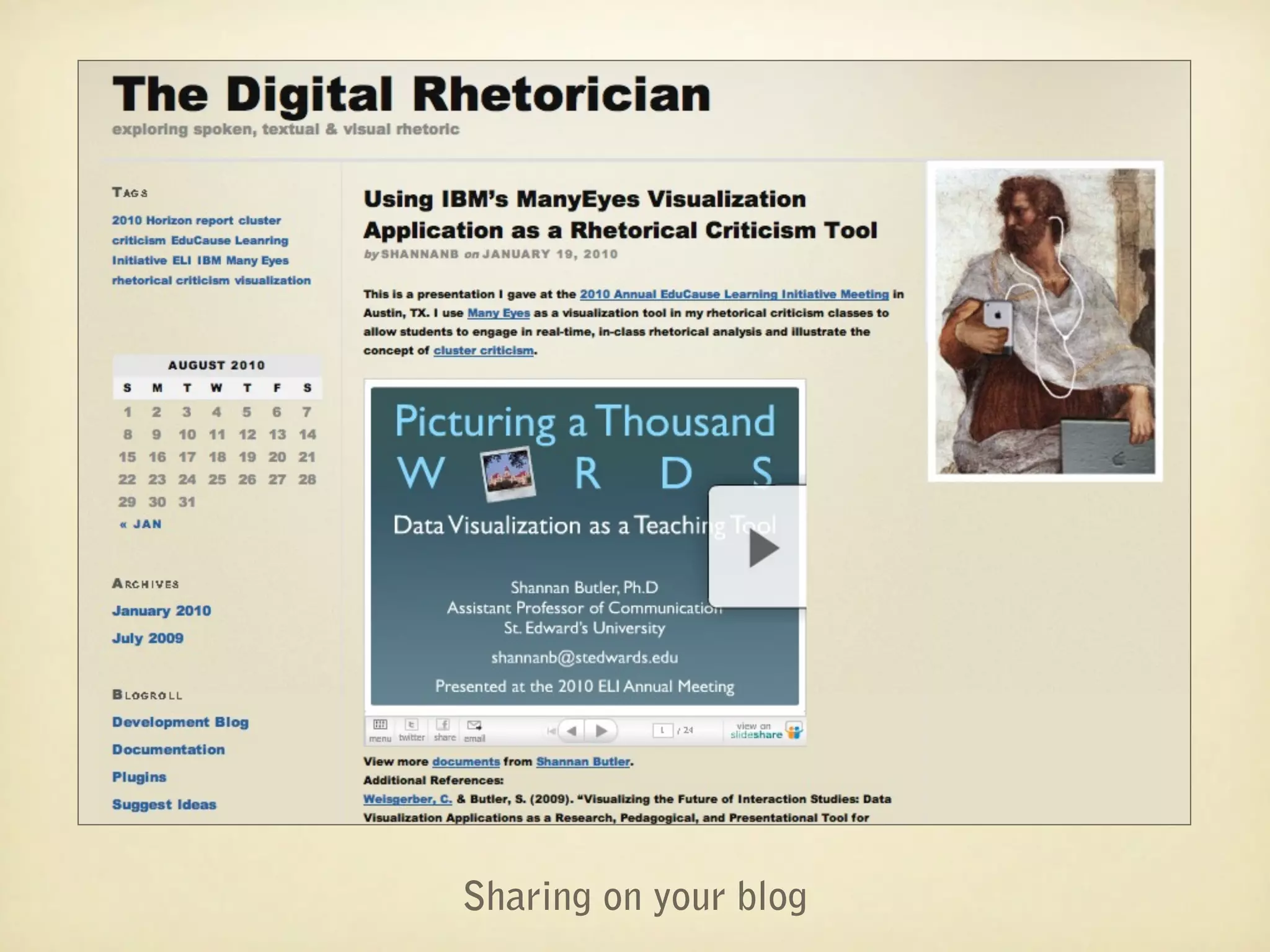
Task: Open the January 2010 archive
Action: 162,611
